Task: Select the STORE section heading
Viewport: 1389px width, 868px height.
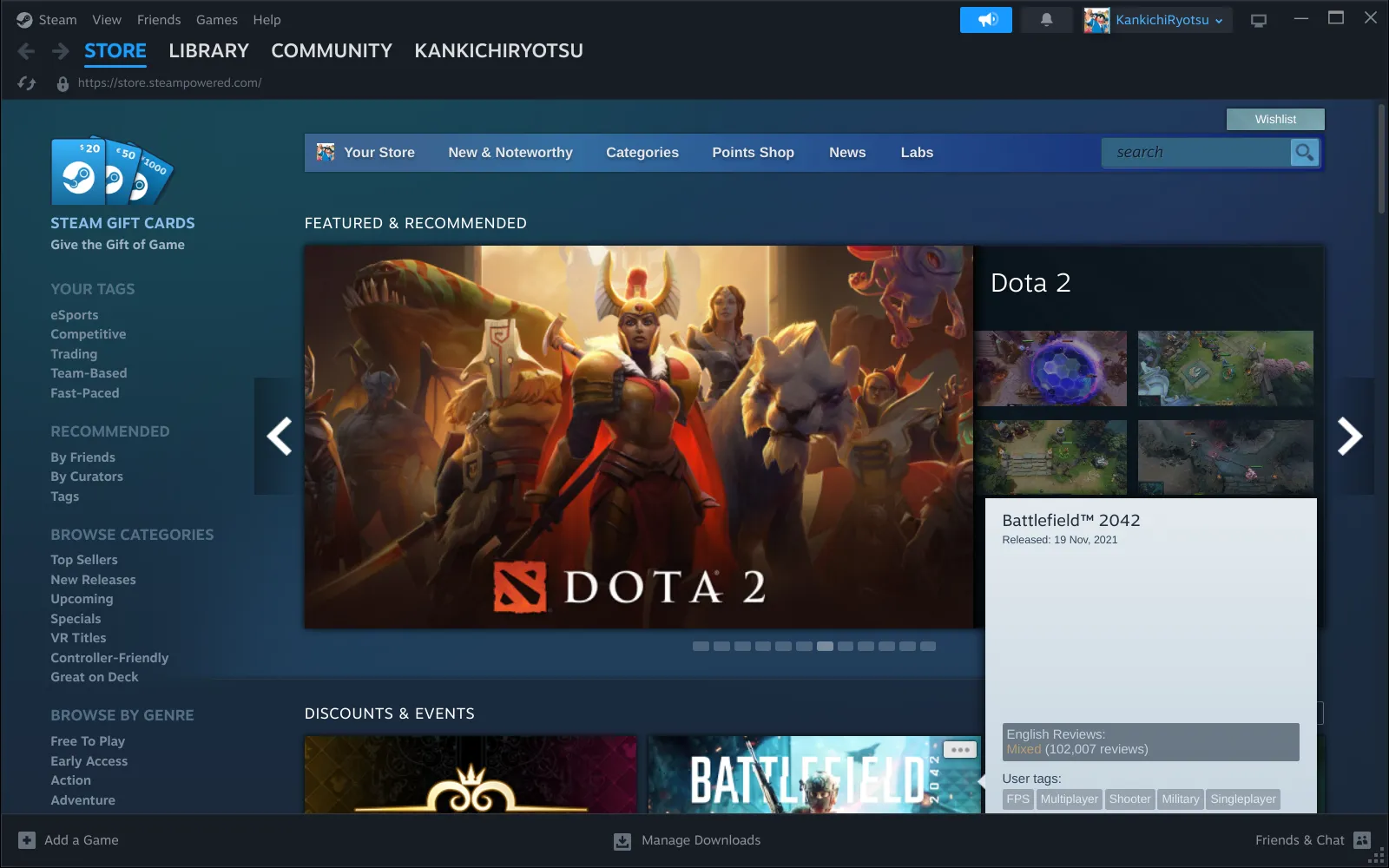Action: pyautogui.click(x=115, y=51)
